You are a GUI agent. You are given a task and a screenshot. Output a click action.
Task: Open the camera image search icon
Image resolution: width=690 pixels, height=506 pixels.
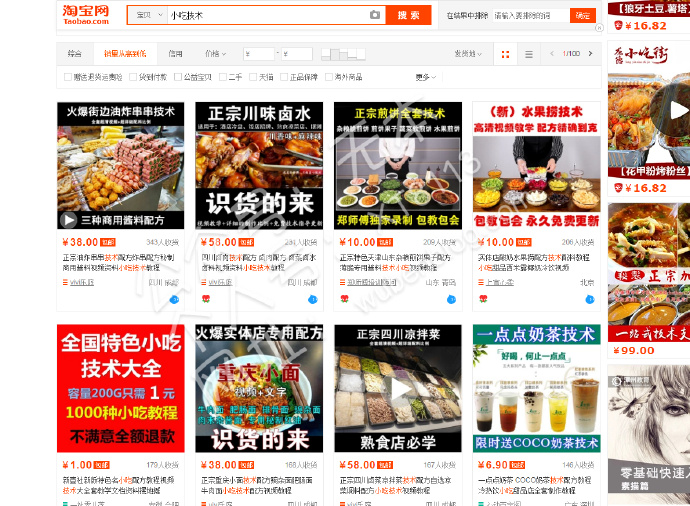click(x=374, y=15)
